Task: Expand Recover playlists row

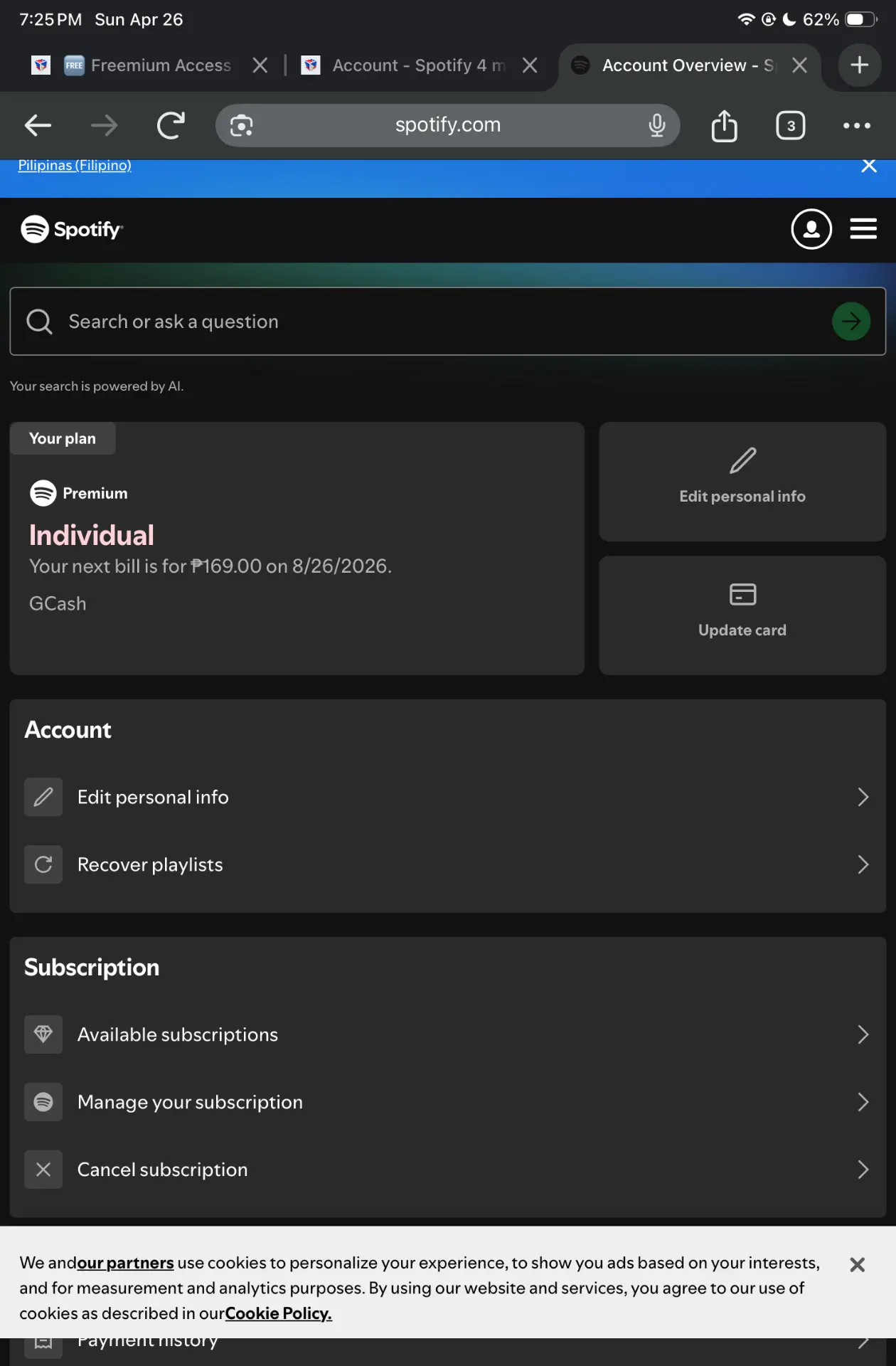Action: 448,864
